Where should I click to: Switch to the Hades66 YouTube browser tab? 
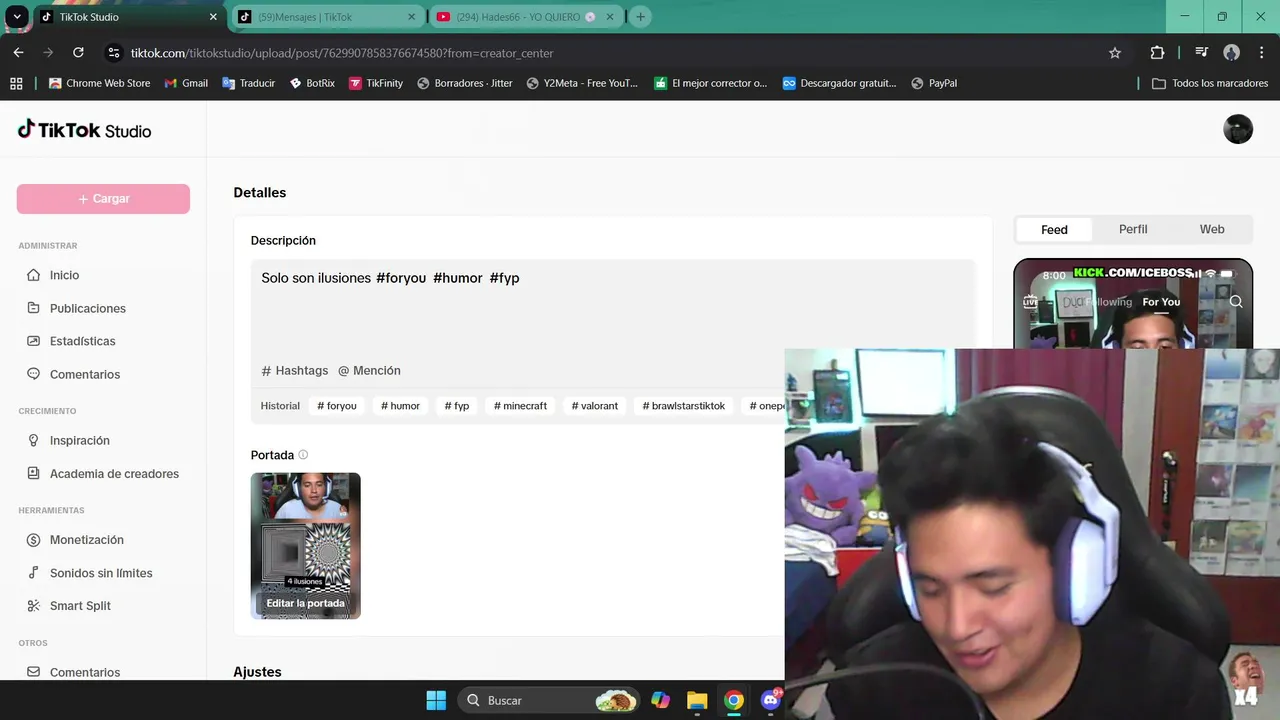(526, 17)
